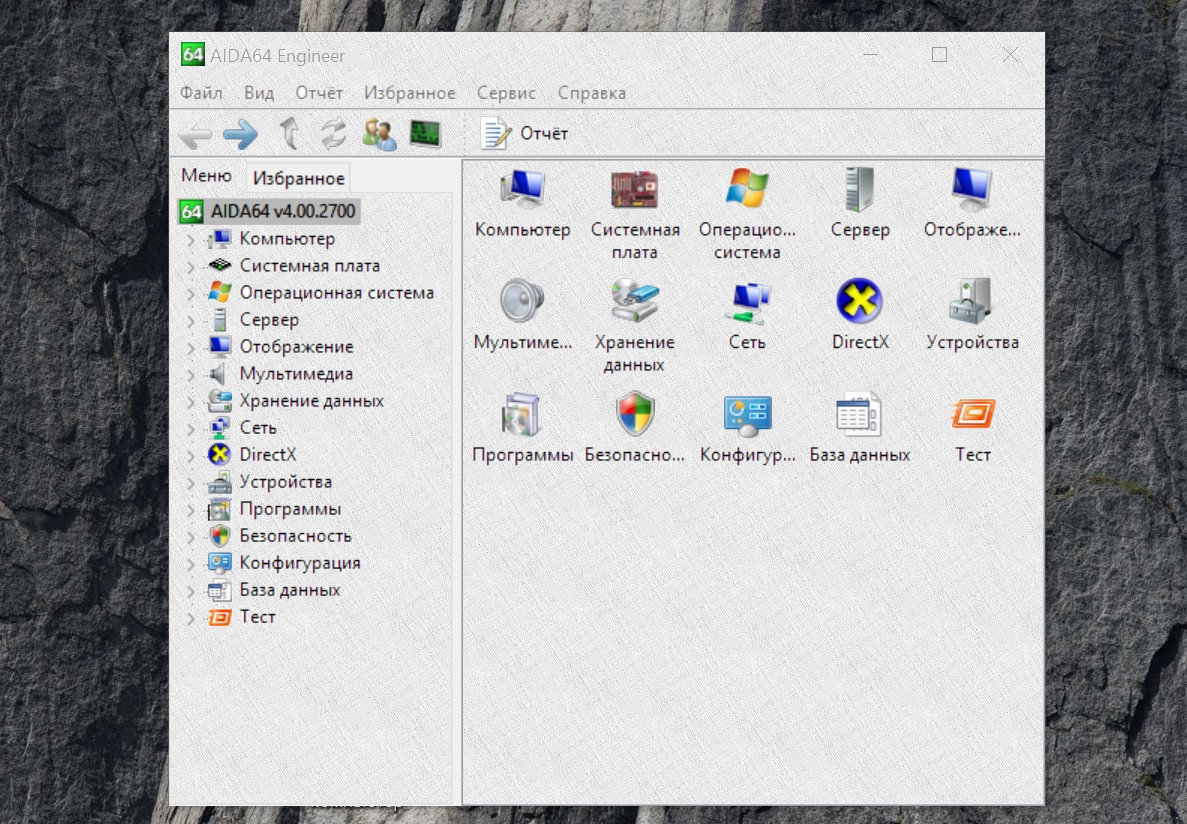1187x824 pixels.
Task: Open the Компьютер icon in the main pane
Action: pyautogui.click(x=522, y=189)
